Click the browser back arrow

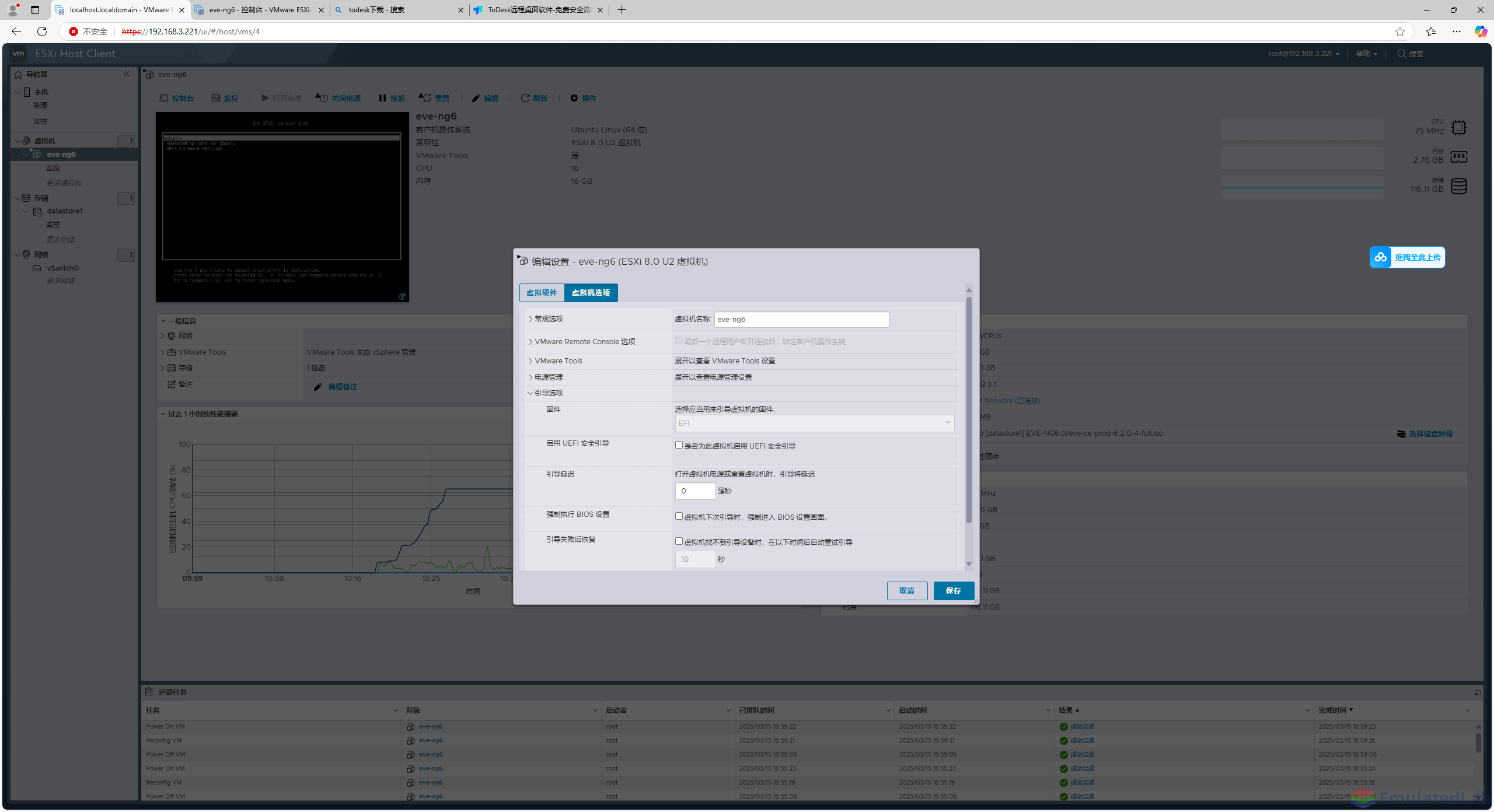tap(16, 32)
